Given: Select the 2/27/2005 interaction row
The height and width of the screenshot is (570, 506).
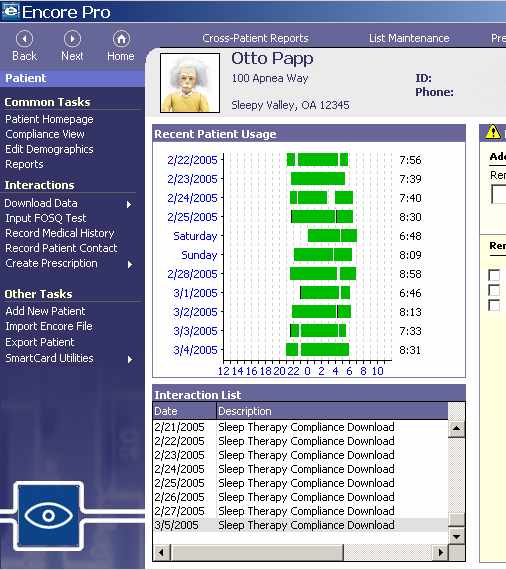Looking at the screenshot, I should coord(301,511).
